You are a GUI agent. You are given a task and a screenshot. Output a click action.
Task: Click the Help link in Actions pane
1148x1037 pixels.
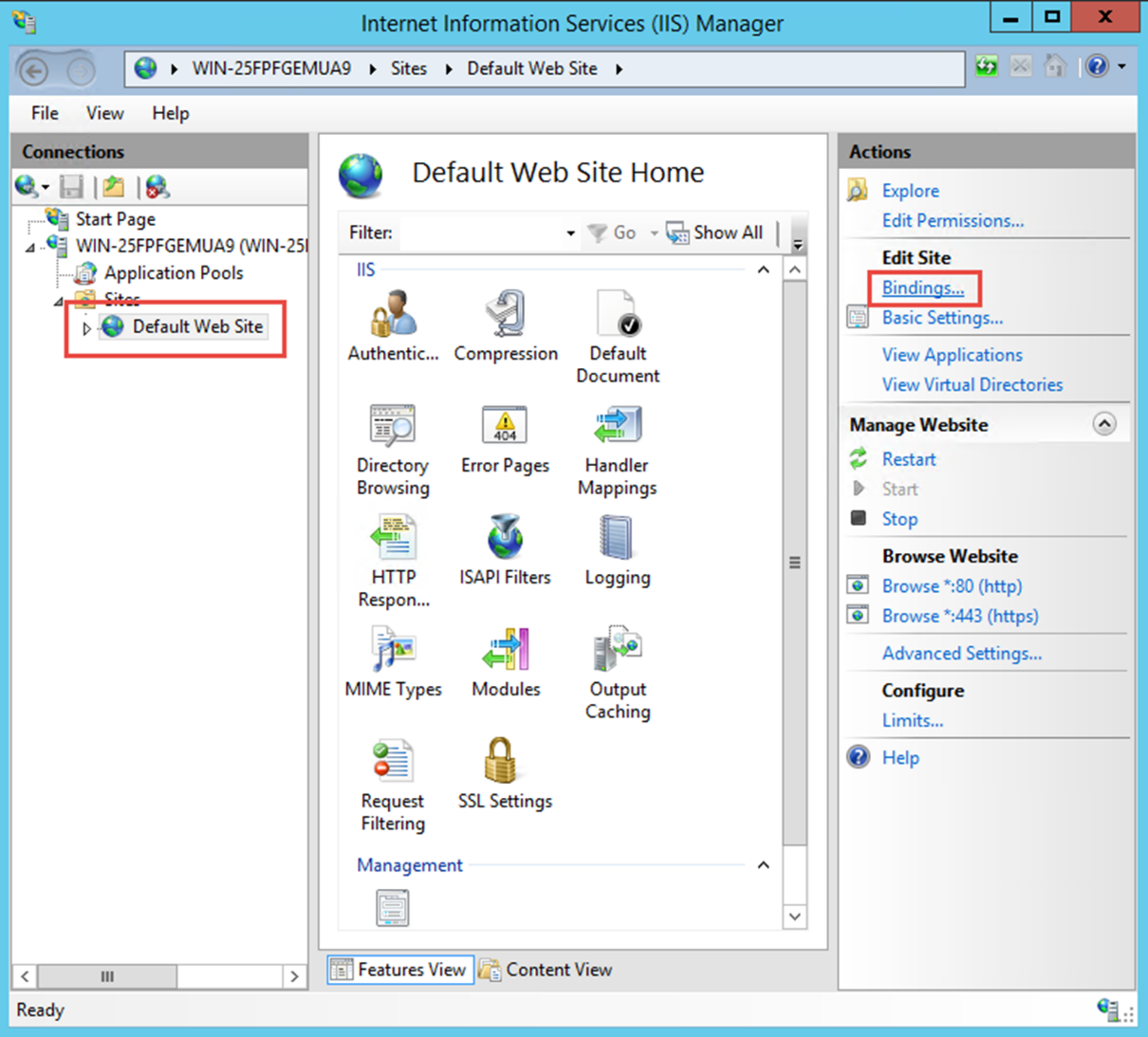pos(900,758)
